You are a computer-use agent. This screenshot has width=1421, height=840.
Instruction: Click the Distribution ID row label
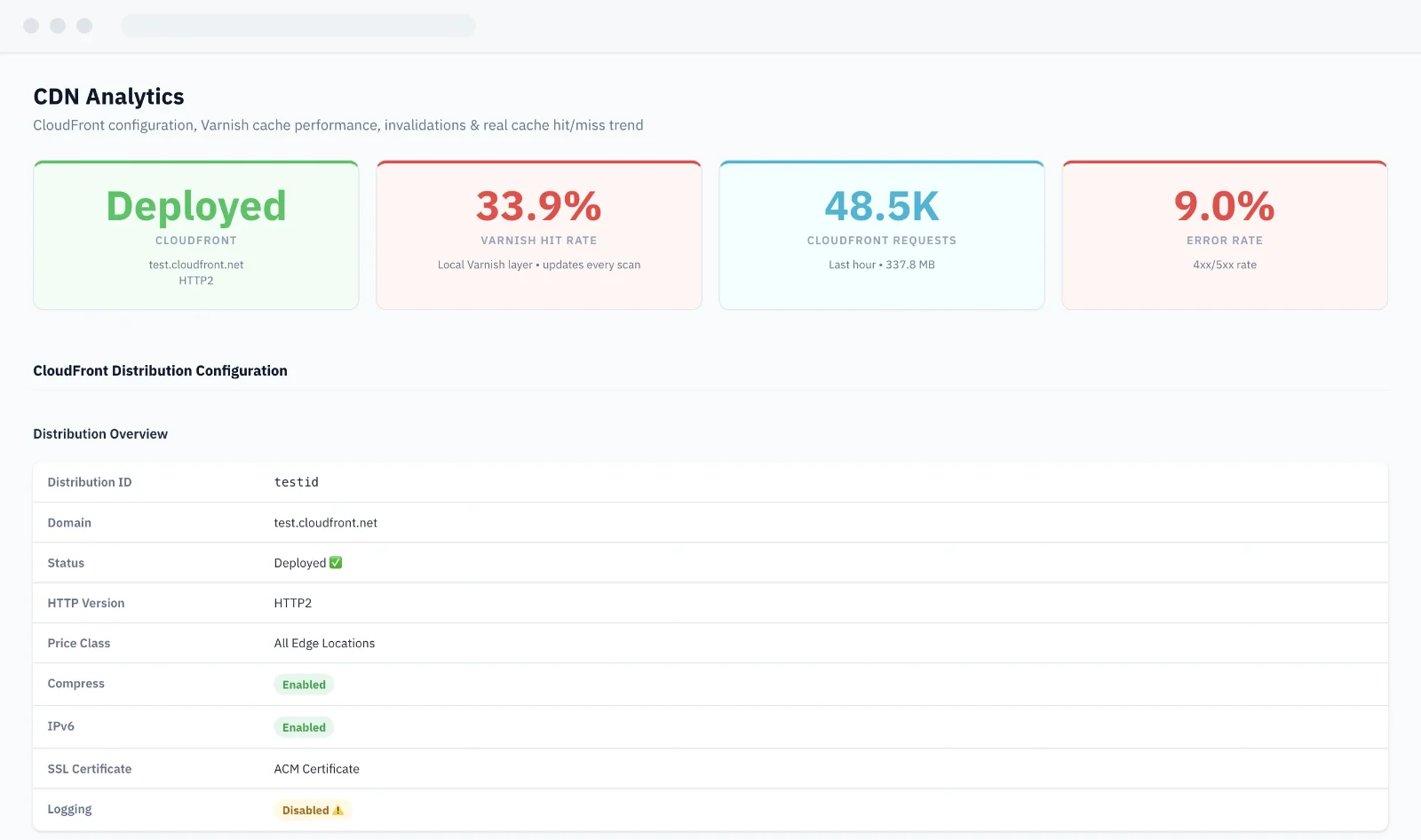[x=90, y=482]
